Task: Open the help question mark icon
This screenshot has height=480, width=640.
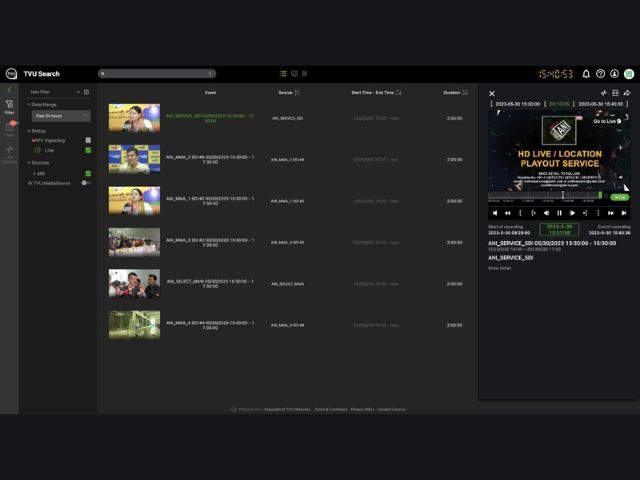Action: coord(600,74)
